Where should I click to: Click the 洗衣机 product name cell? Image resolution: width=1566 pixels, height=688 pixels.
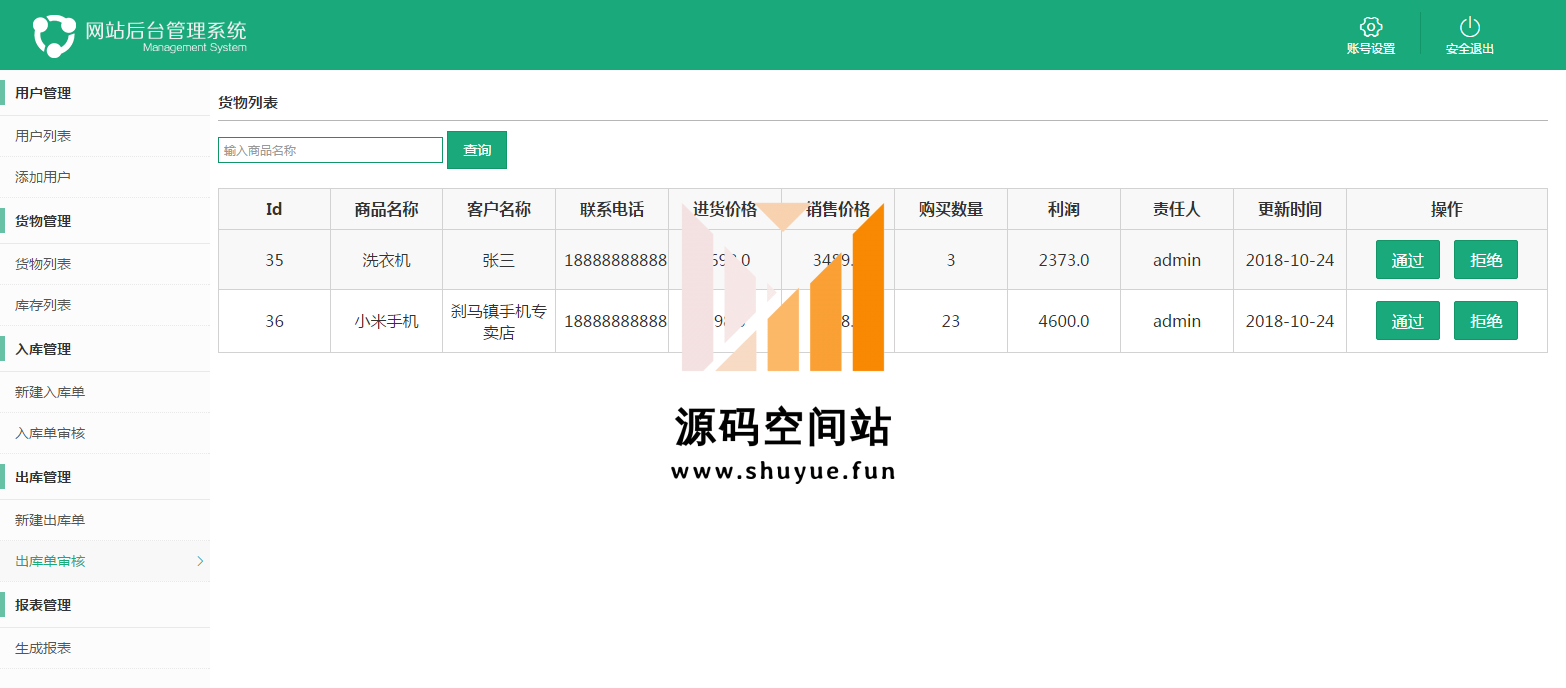click(x=386, y=260)
